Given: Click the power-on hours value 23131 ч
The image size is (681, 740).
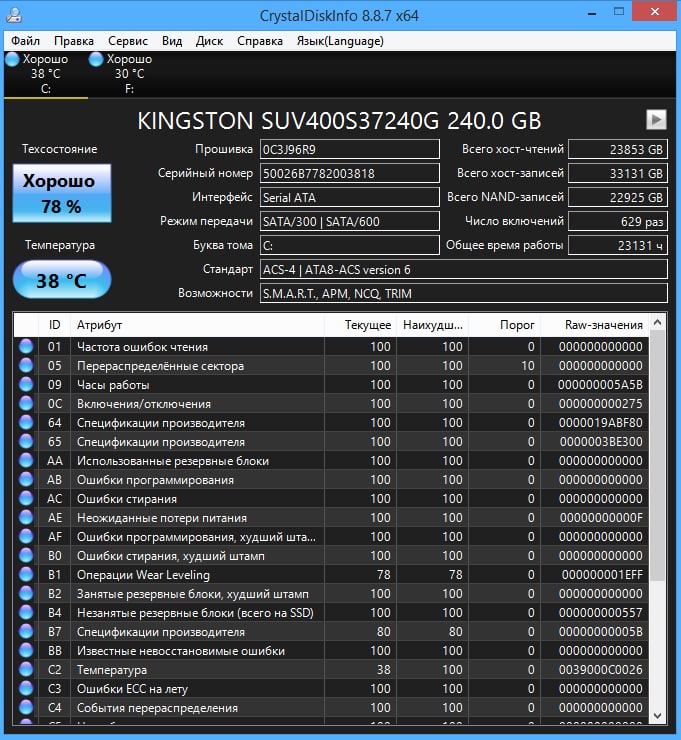Looking at the screenshot, I should click(618, 245).
